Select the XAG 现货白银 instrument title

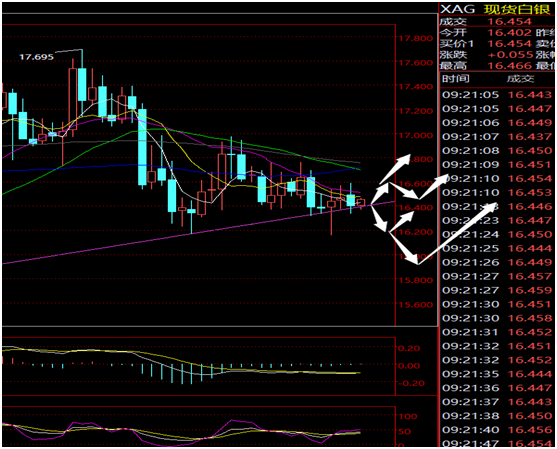(x=496, y=9)
